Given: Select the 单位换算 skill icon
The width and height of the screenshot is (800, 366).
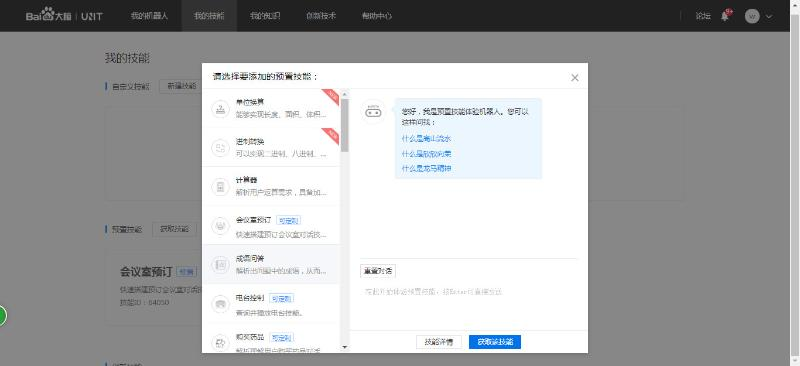Looking at the screenshot, I should pyautogui.click(x=220, y=109).
